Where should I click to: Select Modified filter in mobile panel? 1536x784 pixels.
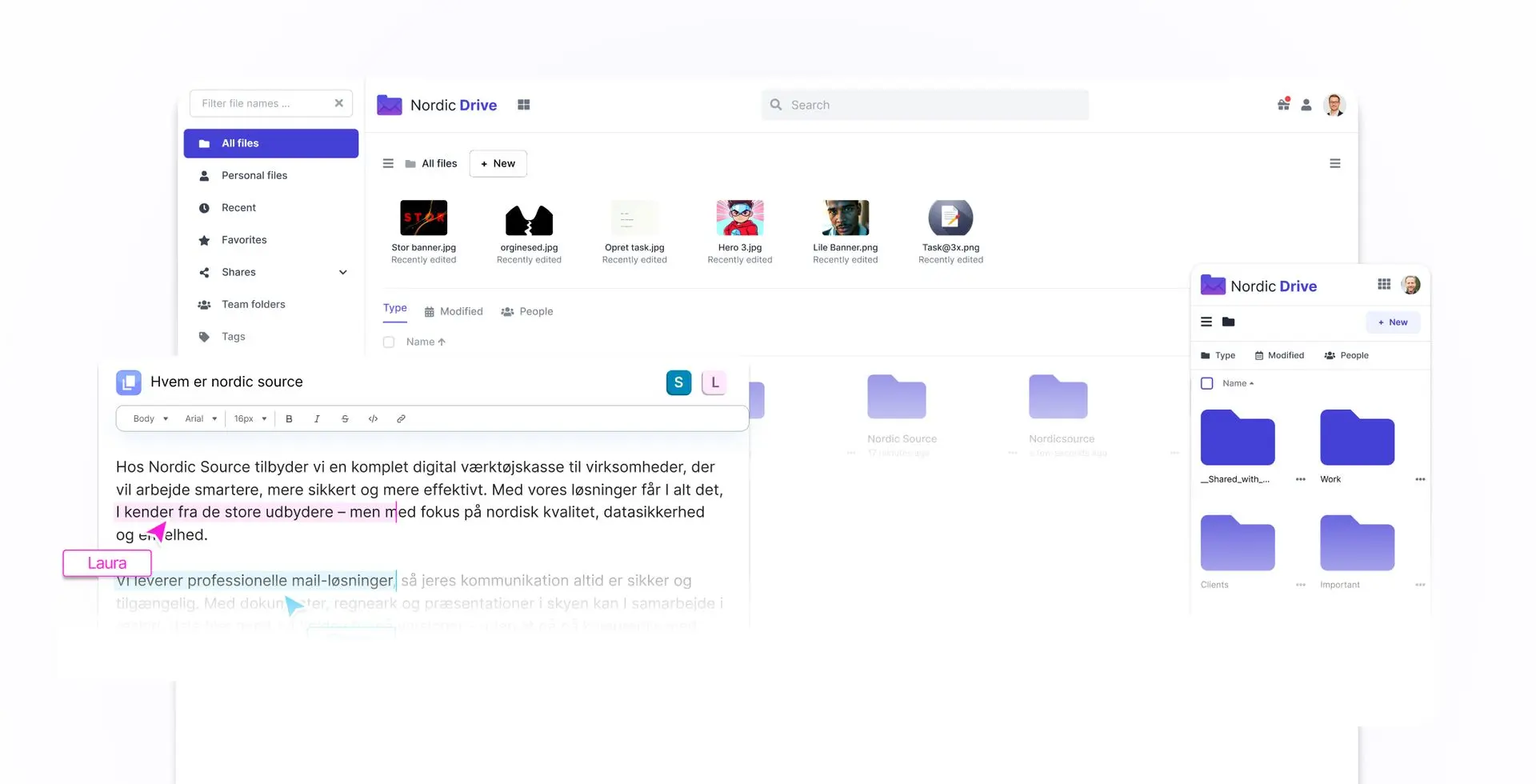pos(1279,355)
